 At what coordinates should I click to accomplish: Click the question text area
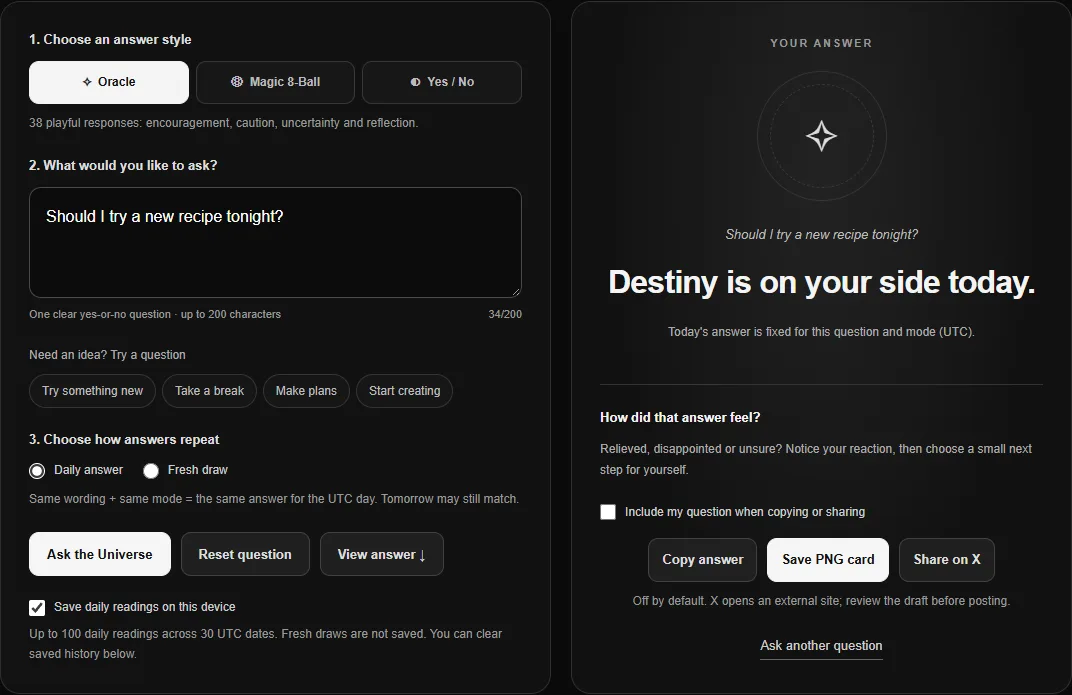coord(276,243)
